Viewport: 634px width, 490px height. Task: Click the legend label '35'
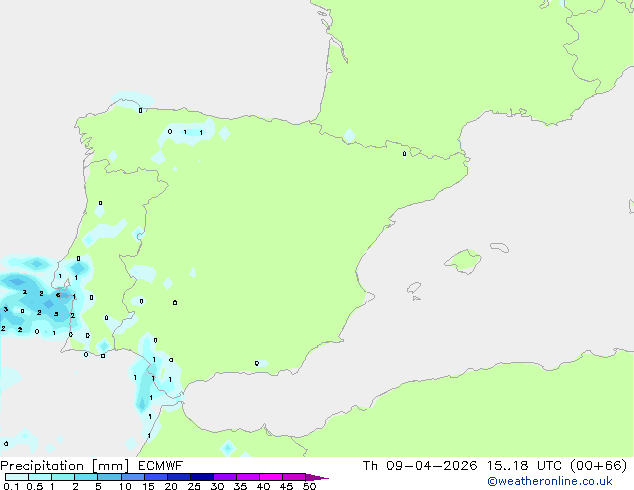(240, 486)
